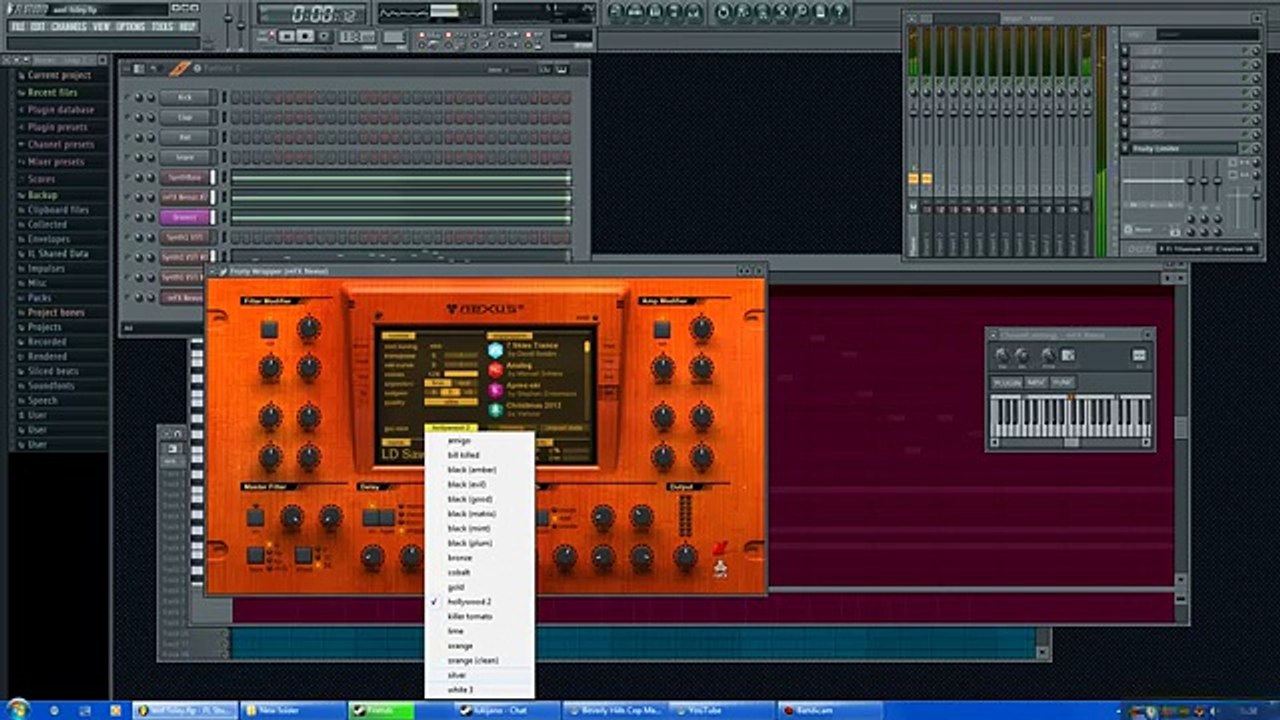Open the OPTIONS menu
Image resolution: width=1280 pixels, height=720 pixels.
pyautogui.click(x=131, y=26)
